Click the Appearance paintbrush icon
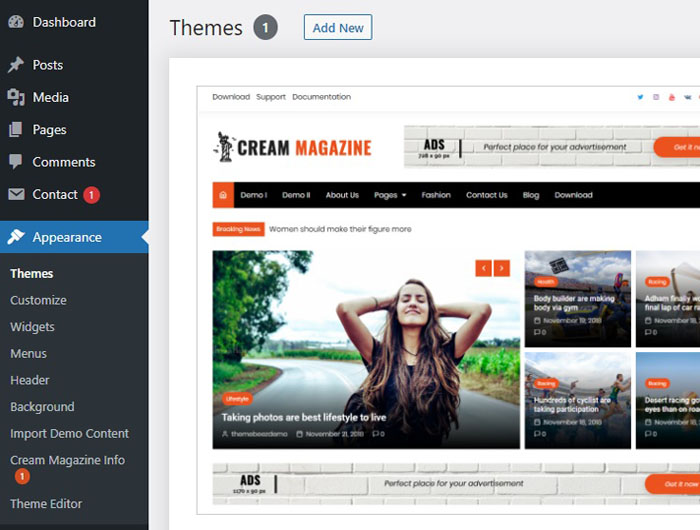 point(16,237)
